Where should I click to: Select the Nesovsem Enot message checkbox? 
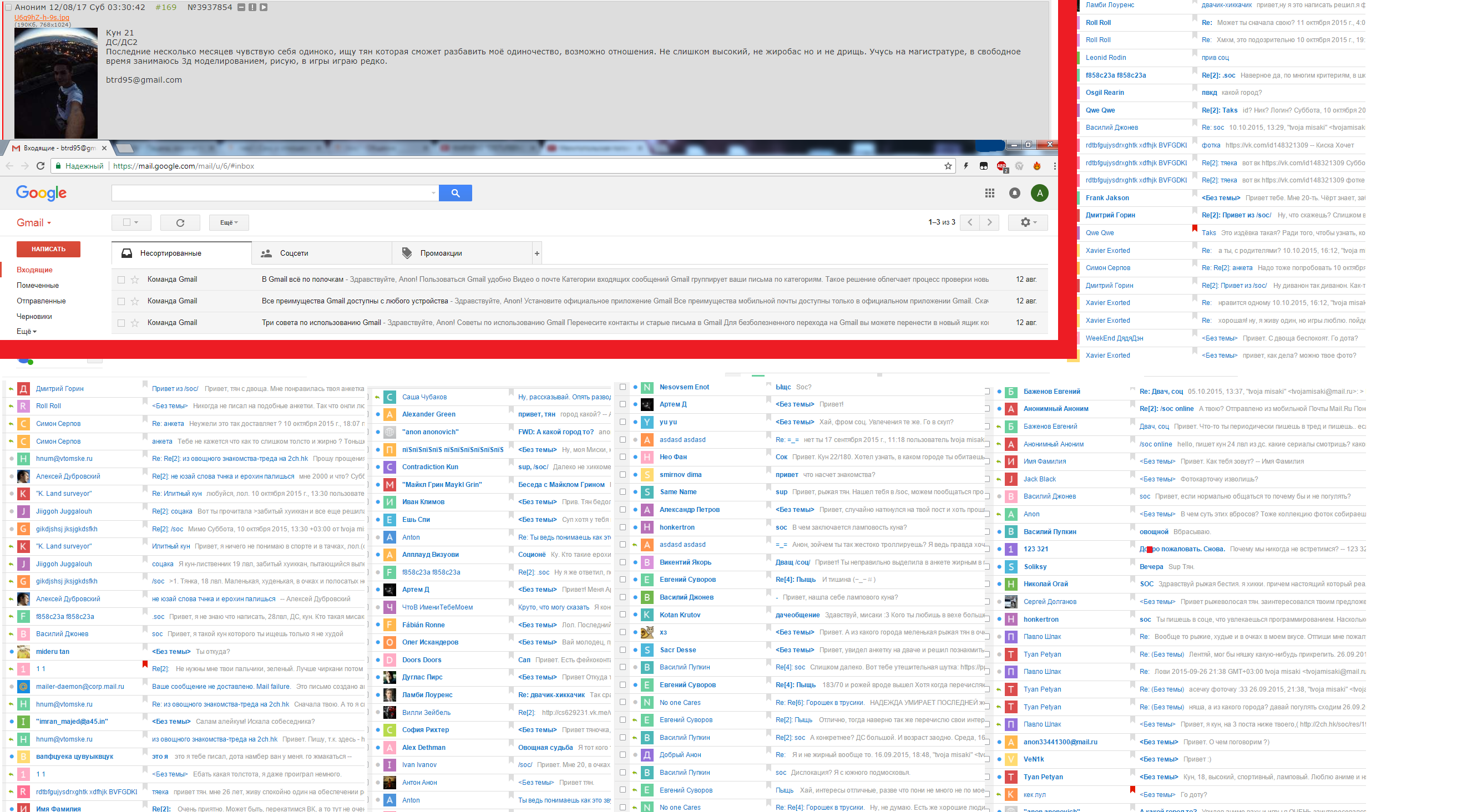pos(623,387)
